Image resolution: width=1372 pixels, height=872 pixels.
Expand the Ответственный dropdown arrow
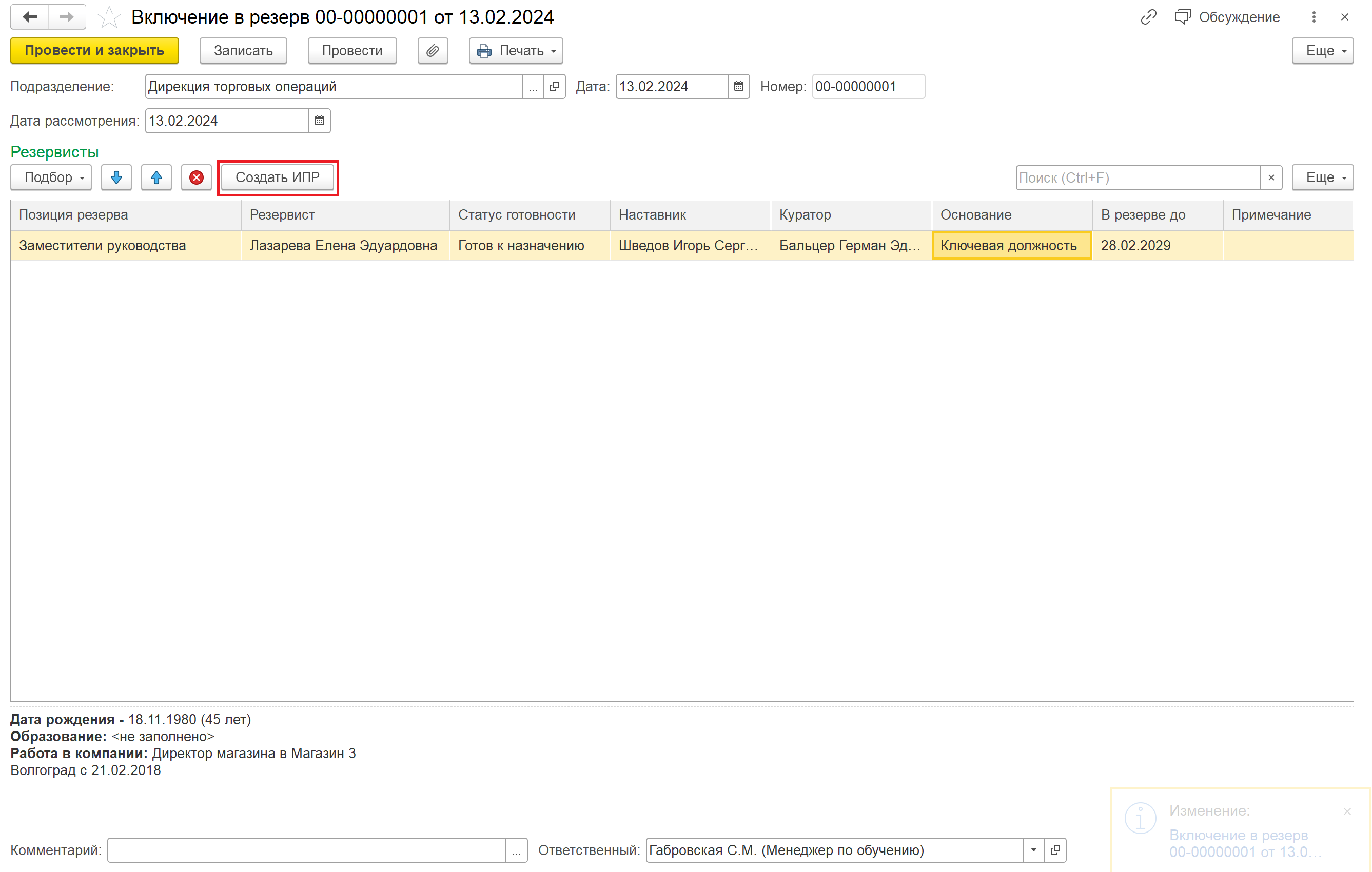pos(1033,850)
